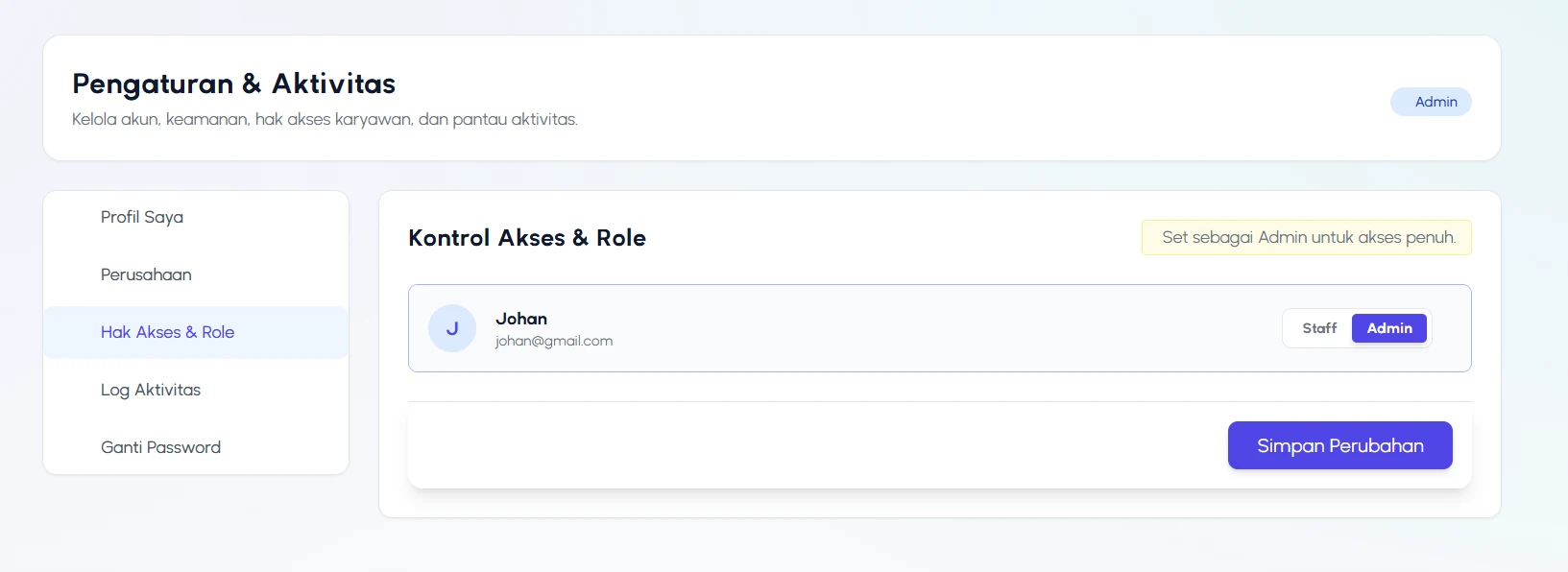
Task: Go to the Perusahaan settings
Action: click(146, 274)
